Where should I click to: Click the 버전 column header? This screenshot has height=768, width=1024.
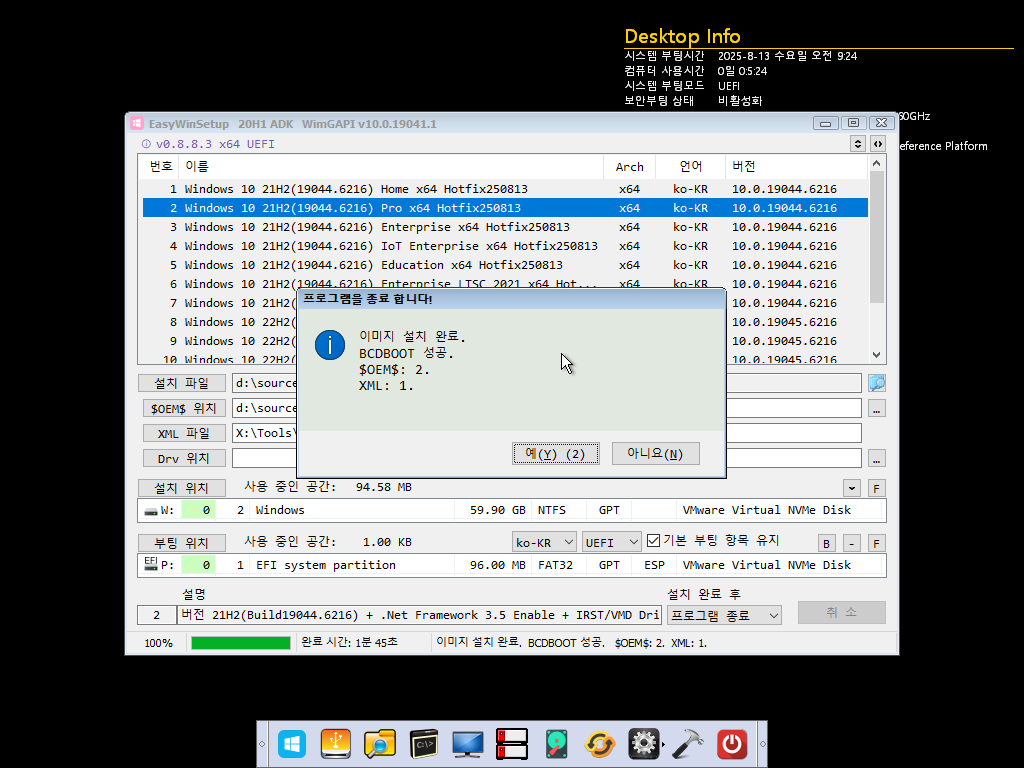click(796, 167)
